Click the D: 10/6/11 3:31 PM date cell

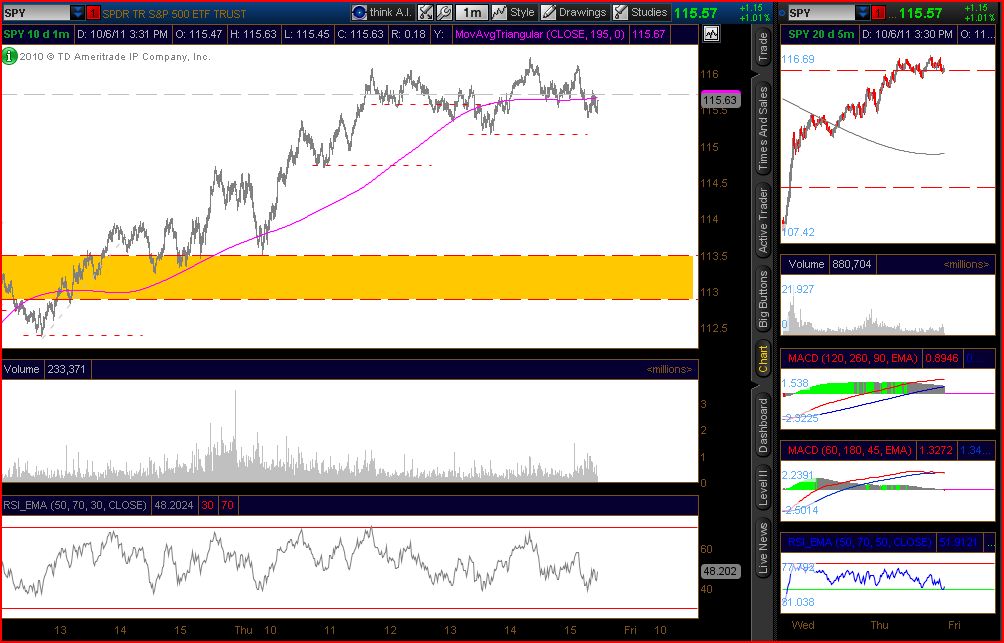(x=123, y=34)
